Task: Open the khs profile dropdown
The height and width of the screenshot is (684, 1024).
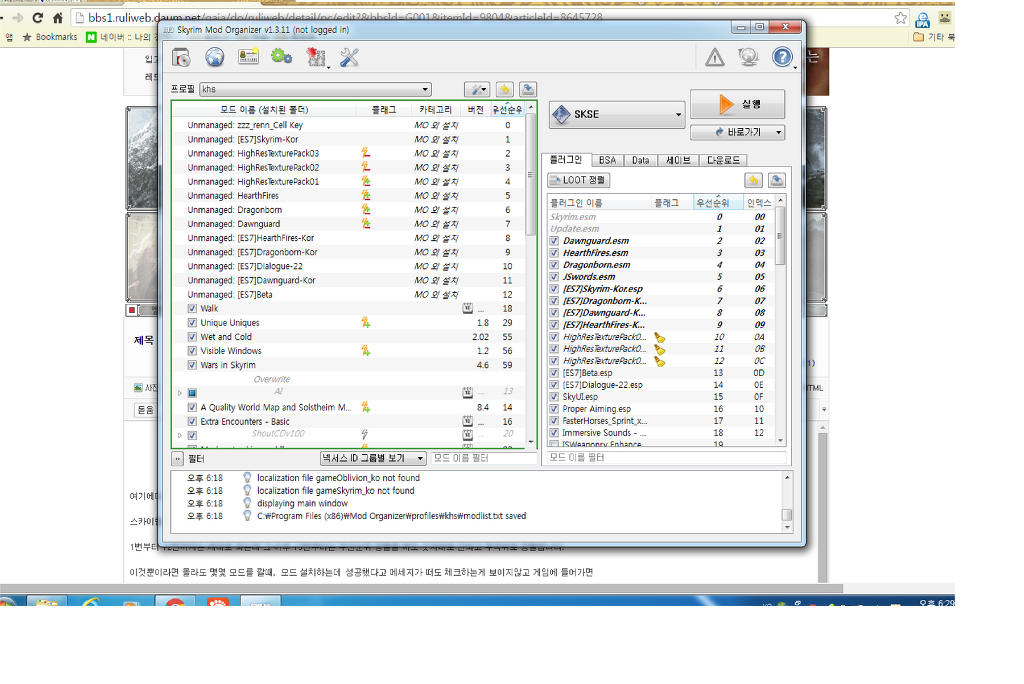Action: 315,89
